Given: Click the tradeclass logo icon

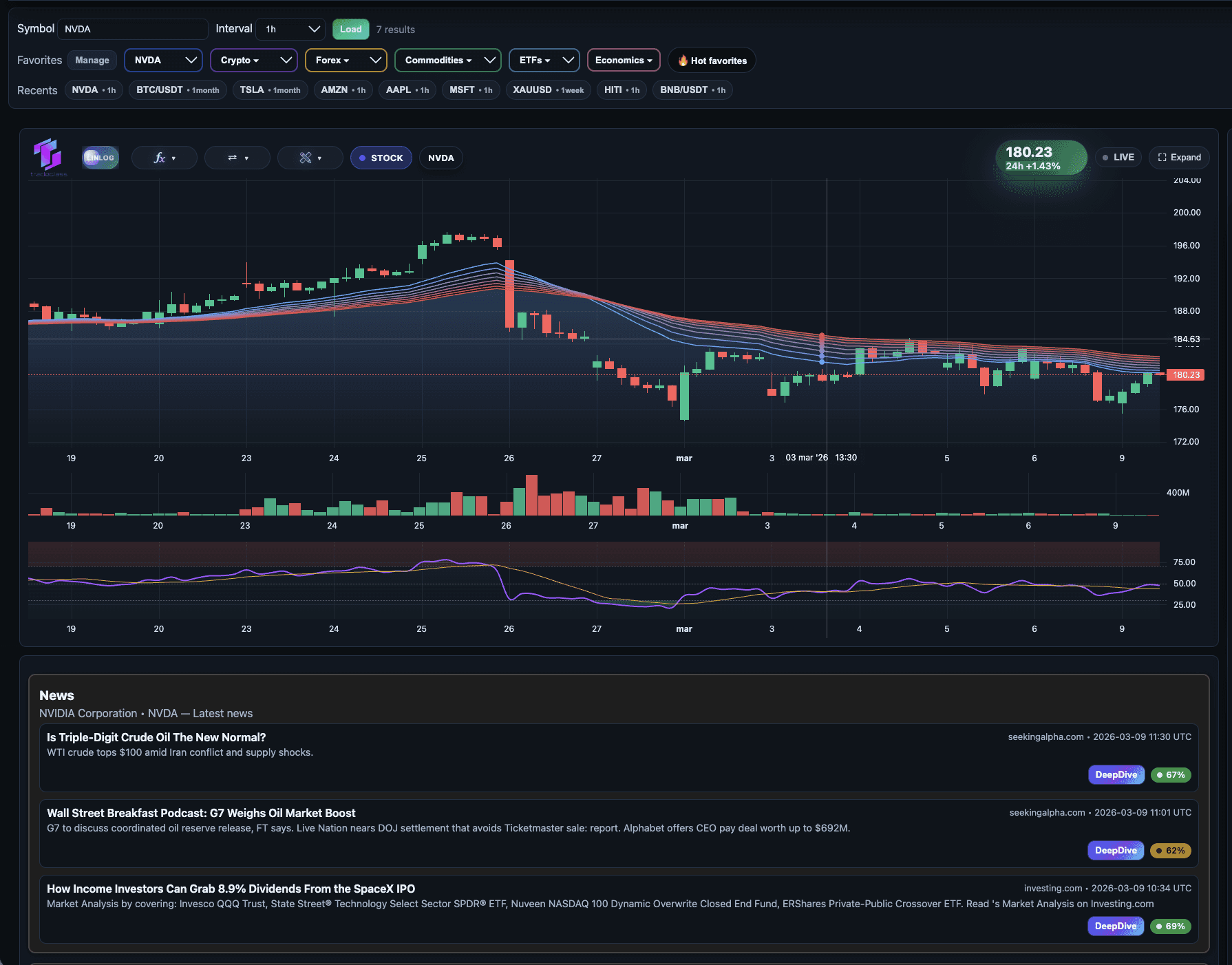Looking at the screenshot, I should (48, 156).
